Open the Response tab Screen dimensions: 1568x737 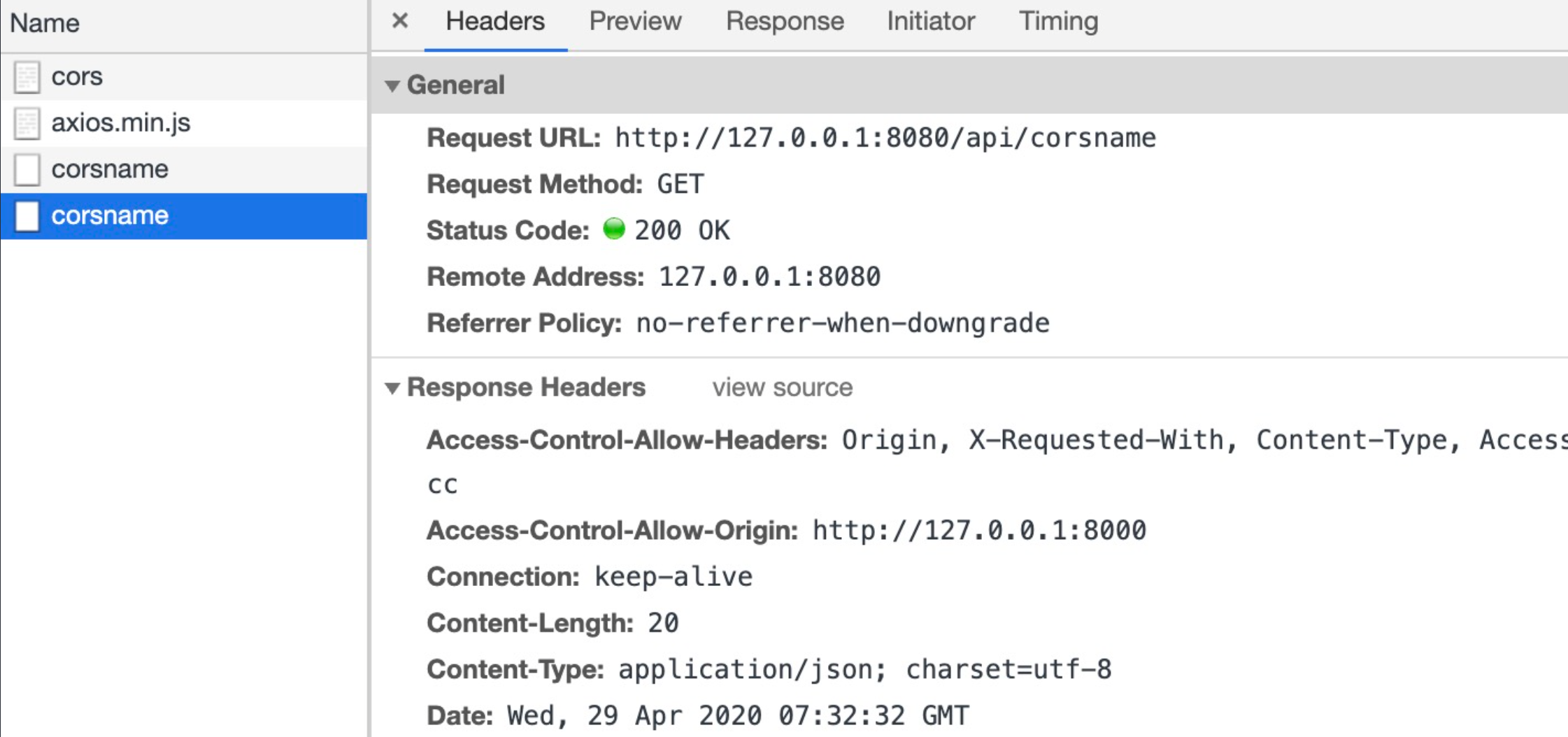pos(785,22)
